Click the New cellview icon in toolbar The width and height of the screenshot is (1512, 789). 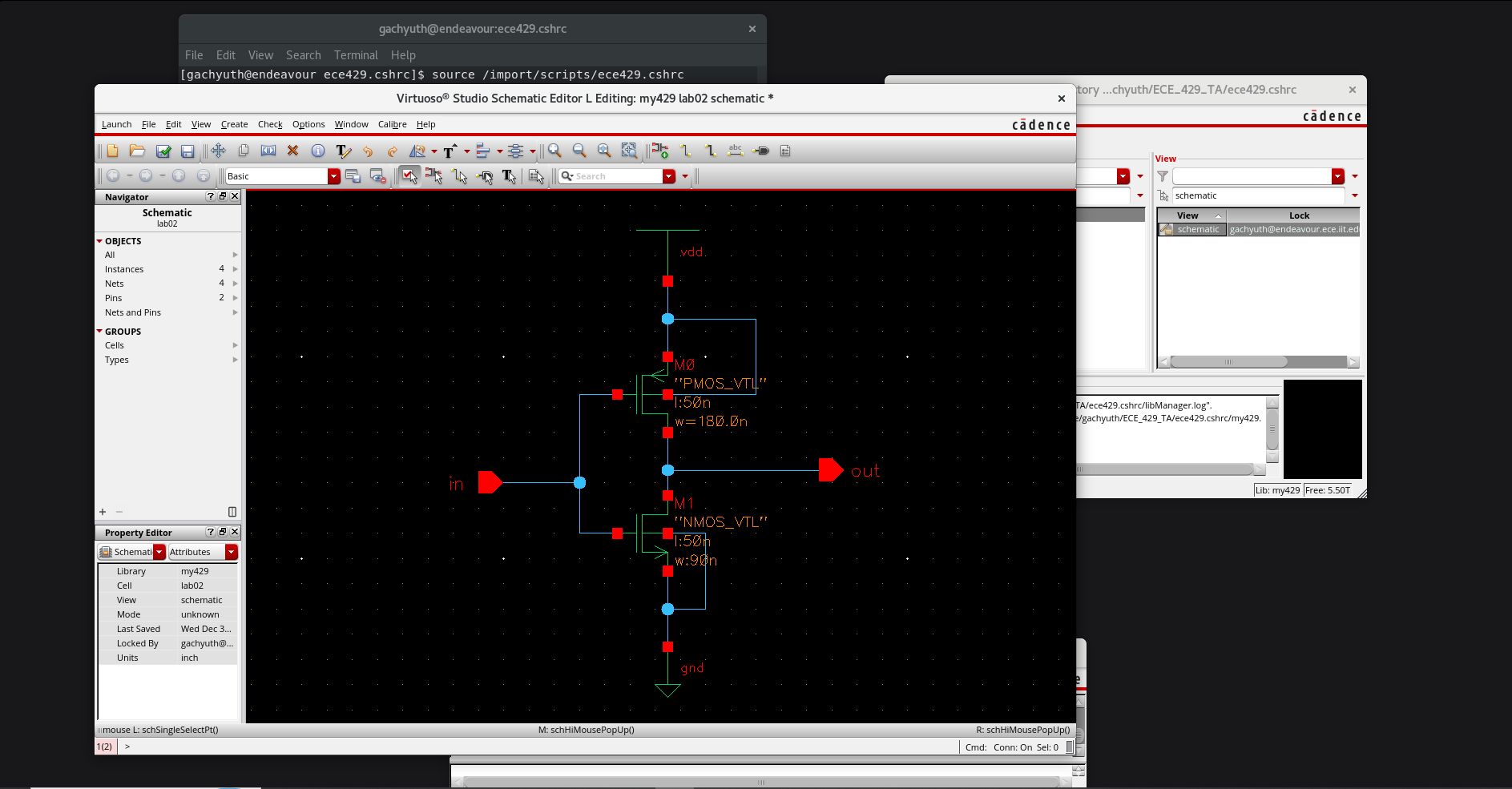coord(112,151)
